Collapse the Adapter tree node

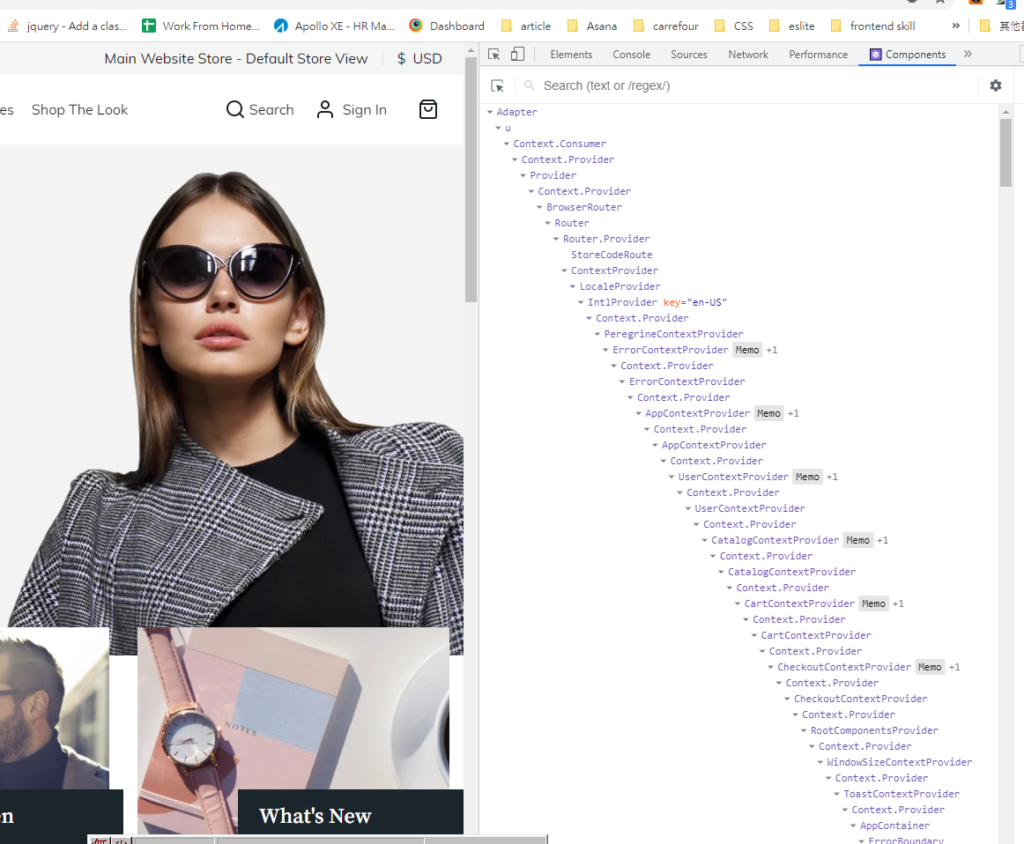coord(490,112)
